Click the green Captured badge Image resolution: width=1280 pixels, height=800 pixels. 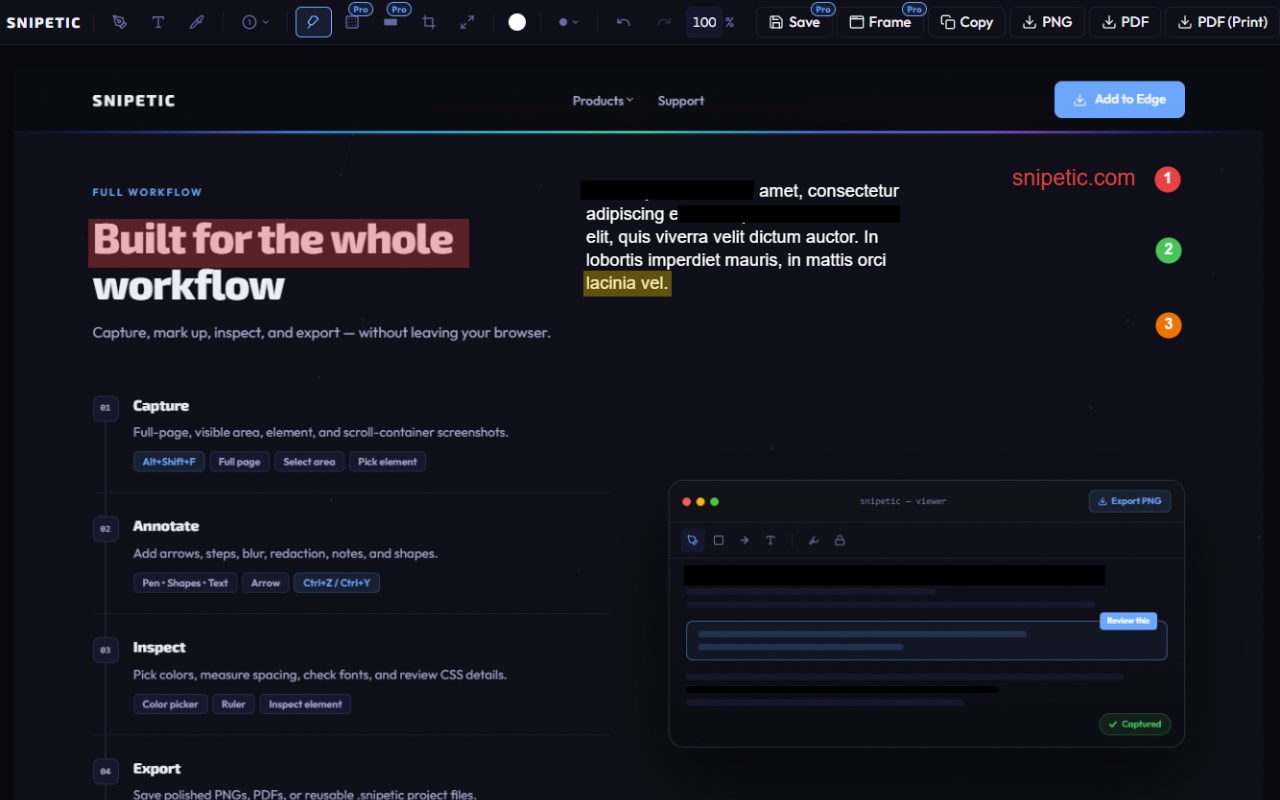pyautogui.click(x=1135, y=724)
